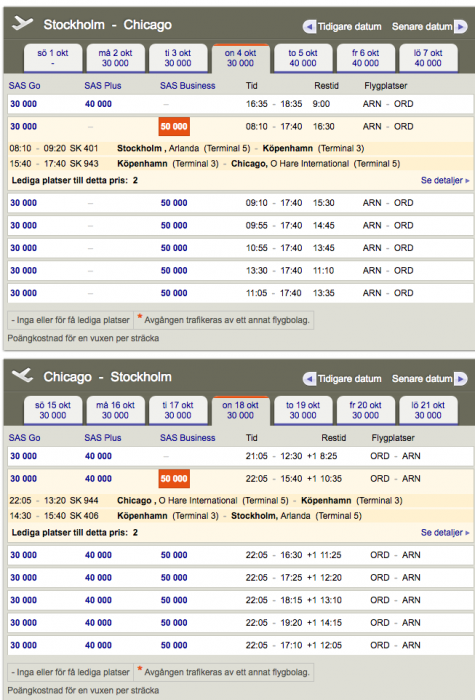Viewport: 475px width, 700px height.
Task: Choose SAS Business 50 000 on flight arriving 17:10 +1
Action: (x=174, y=646)
